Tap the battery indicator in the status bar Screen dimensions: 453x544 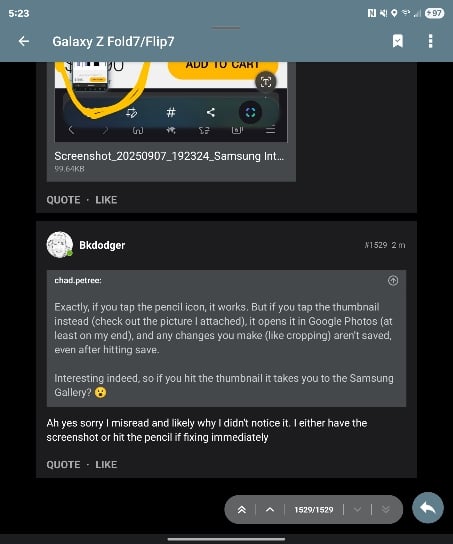(435, 13)
